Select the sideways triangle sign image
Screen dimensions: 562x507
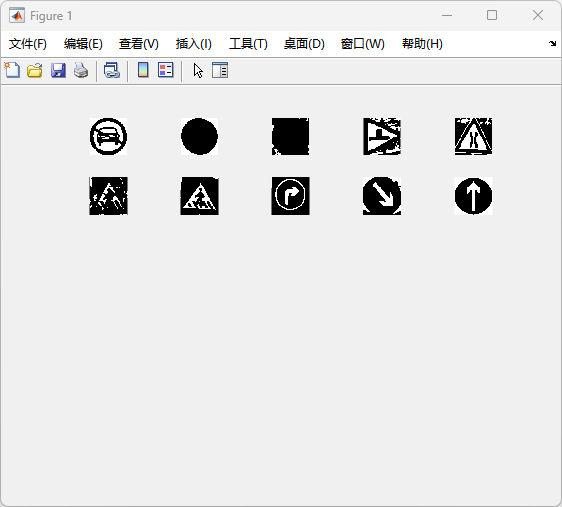tap(382, 137)
